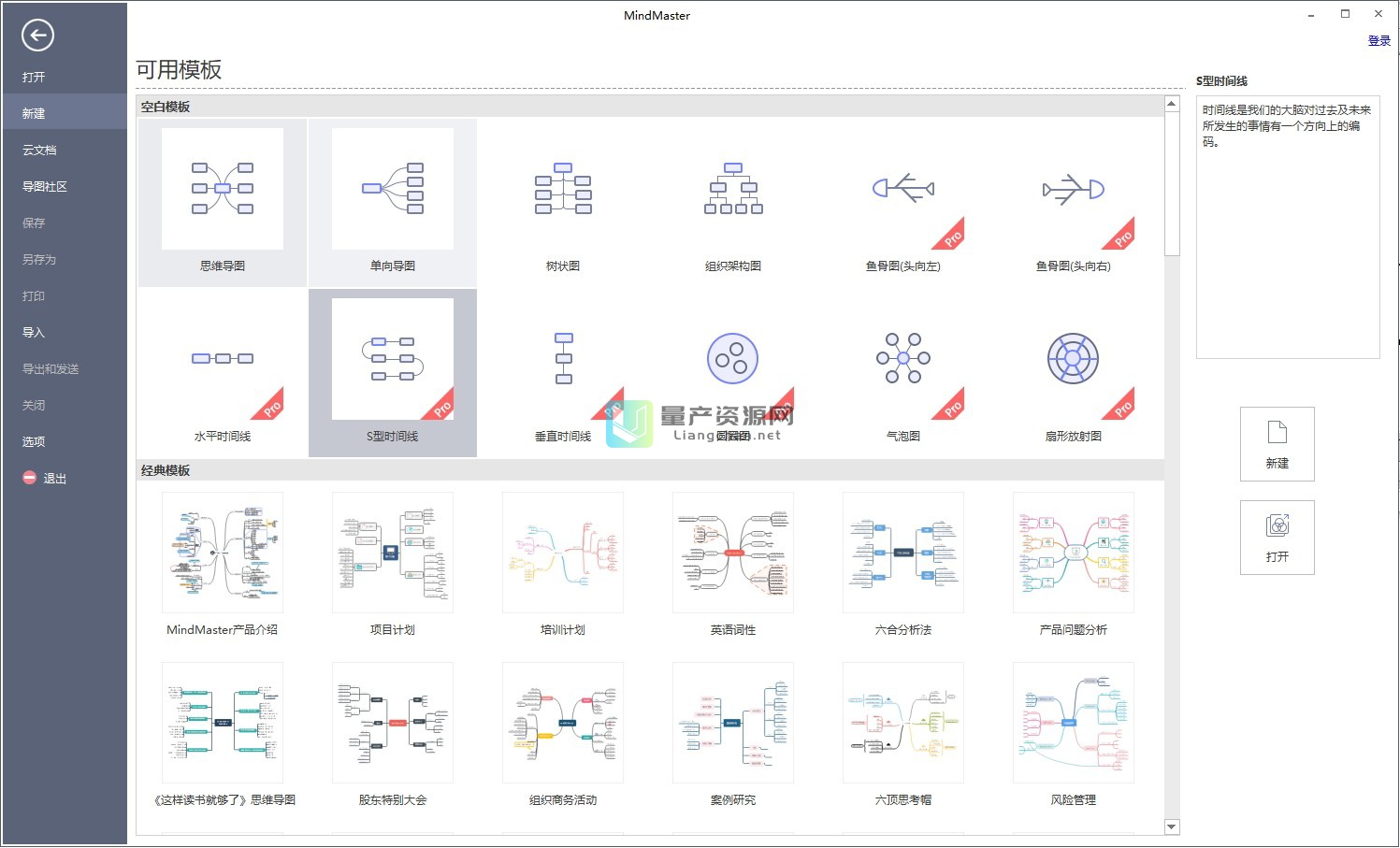Open the 项目计划 template thumbnail
This screenshot has height=848, width=1400.
(x=393, y=553)
